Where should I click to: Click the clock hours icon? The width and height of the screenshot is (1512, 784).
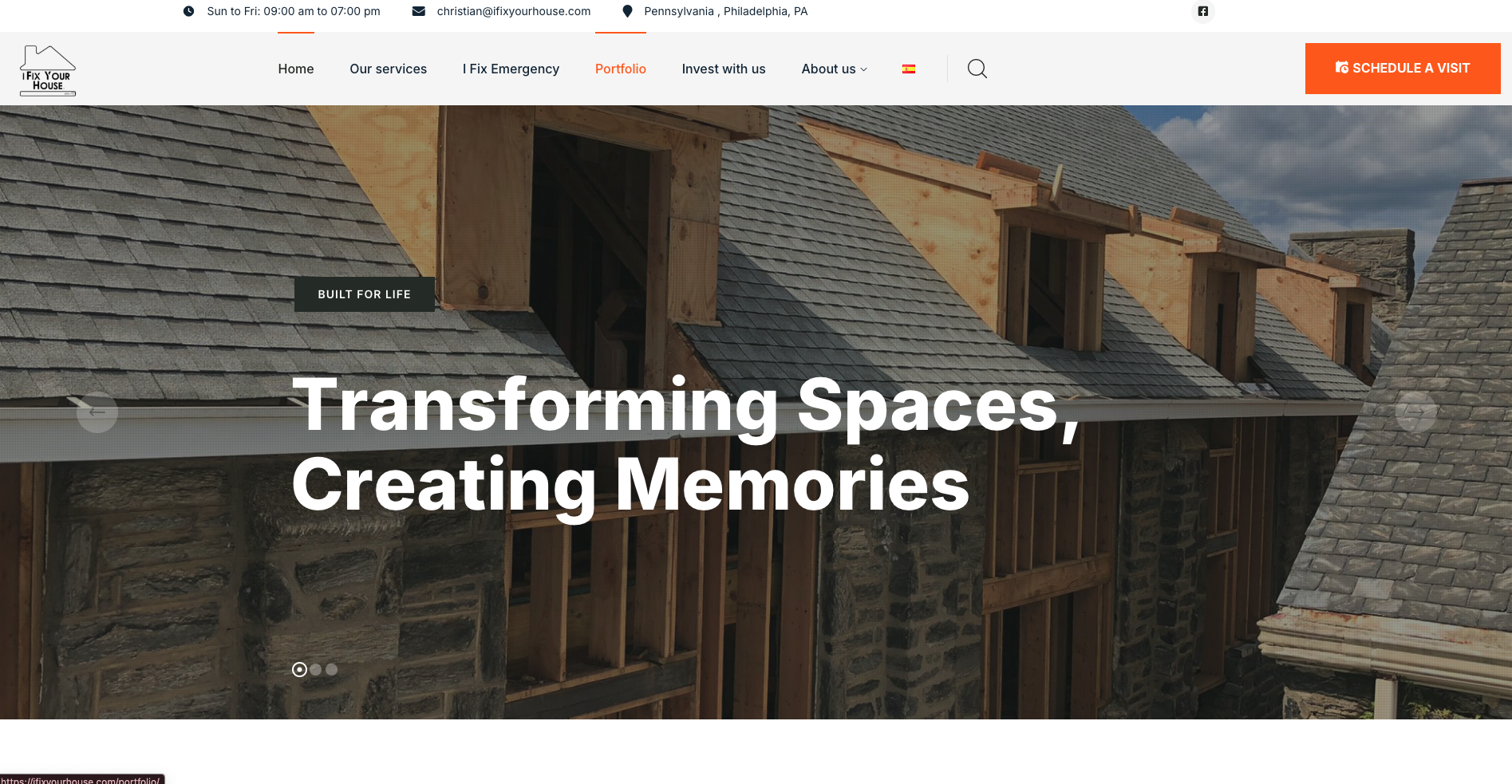pyautogui.click(x=188, y=11)
